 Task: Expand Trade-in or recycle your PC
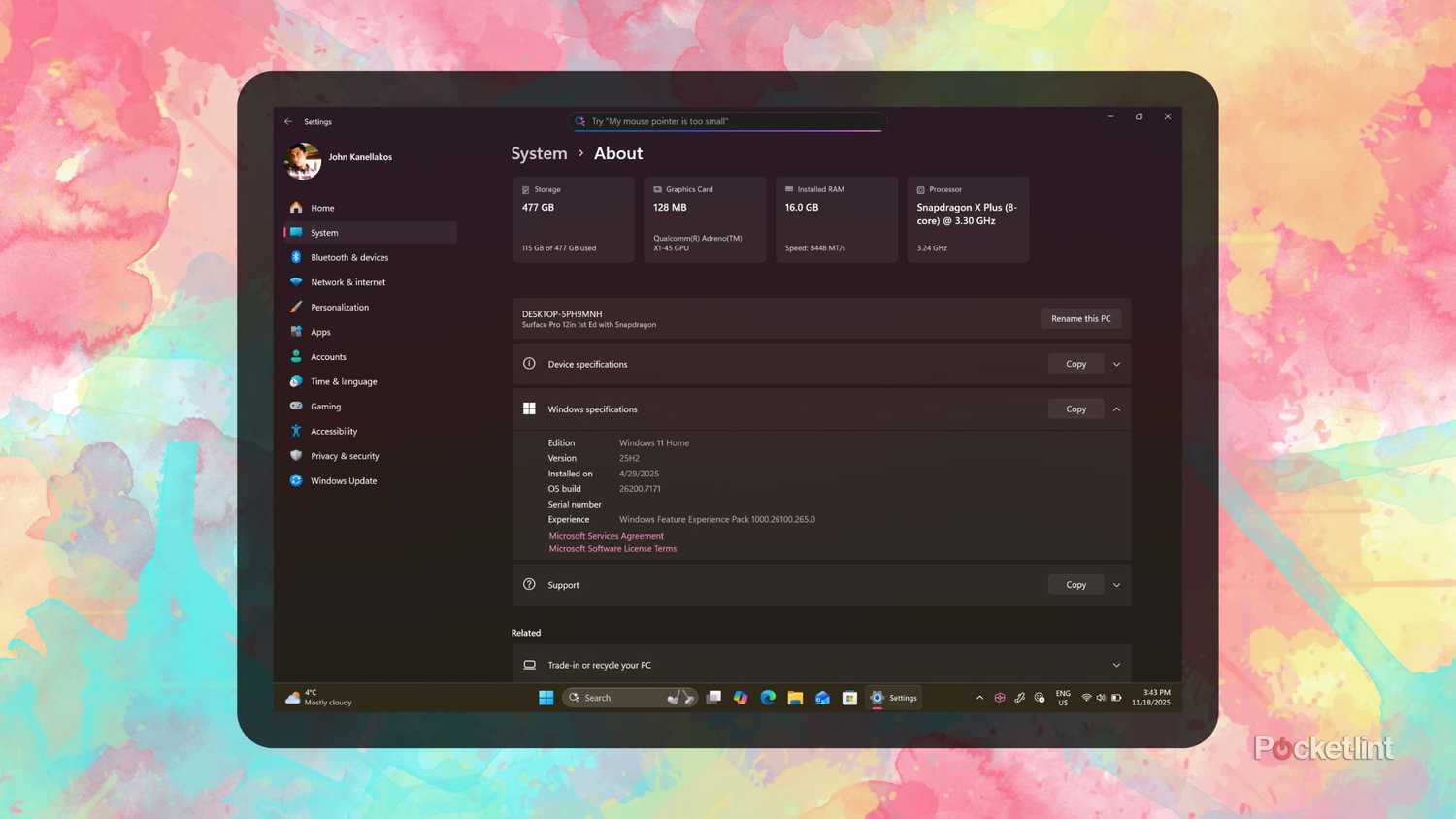(x=1116, y=665)
